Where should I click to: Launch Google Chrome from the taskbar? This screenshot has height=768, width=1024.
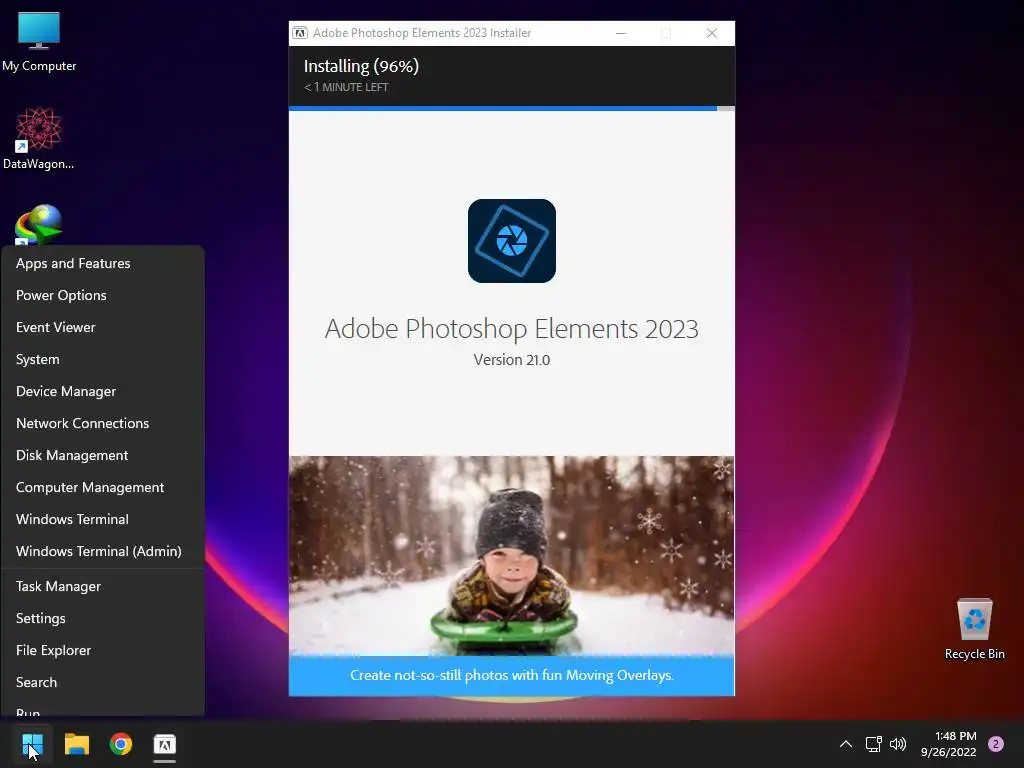pos(121,744)
